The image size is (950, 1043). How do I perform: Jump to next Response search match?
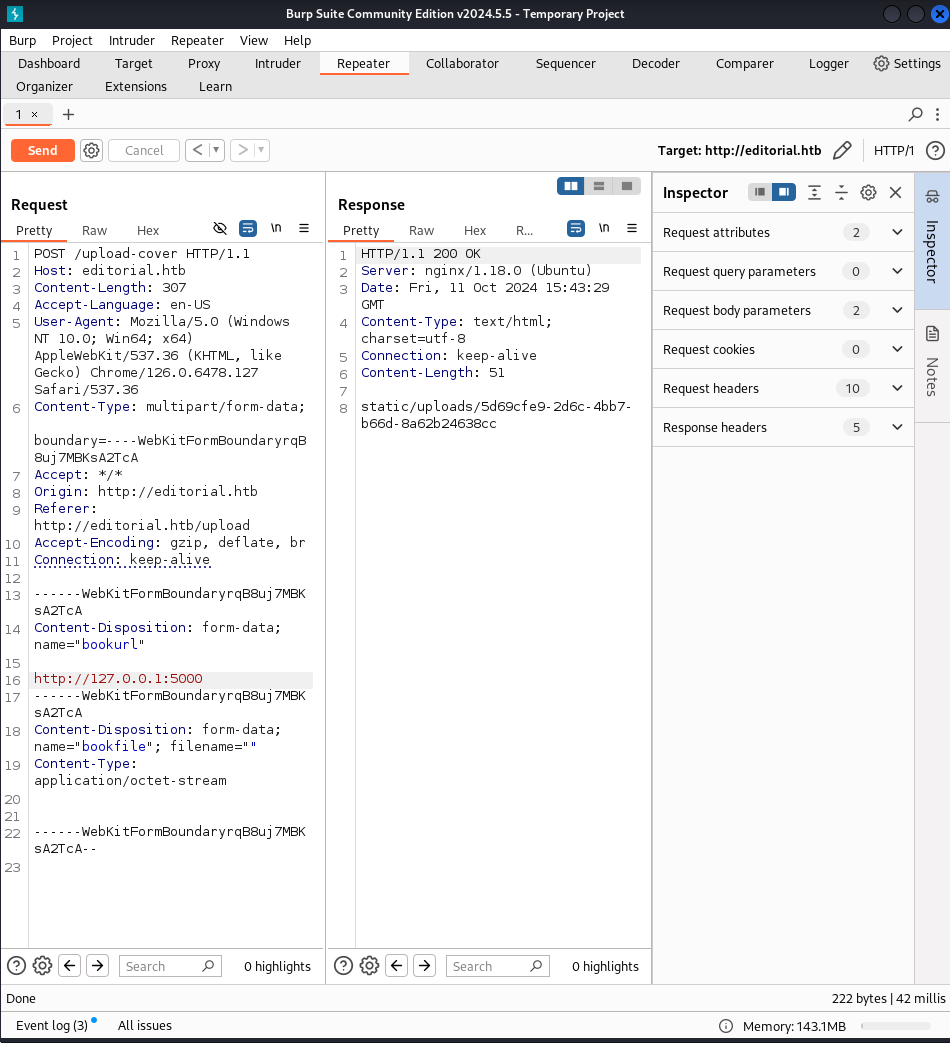424,965
